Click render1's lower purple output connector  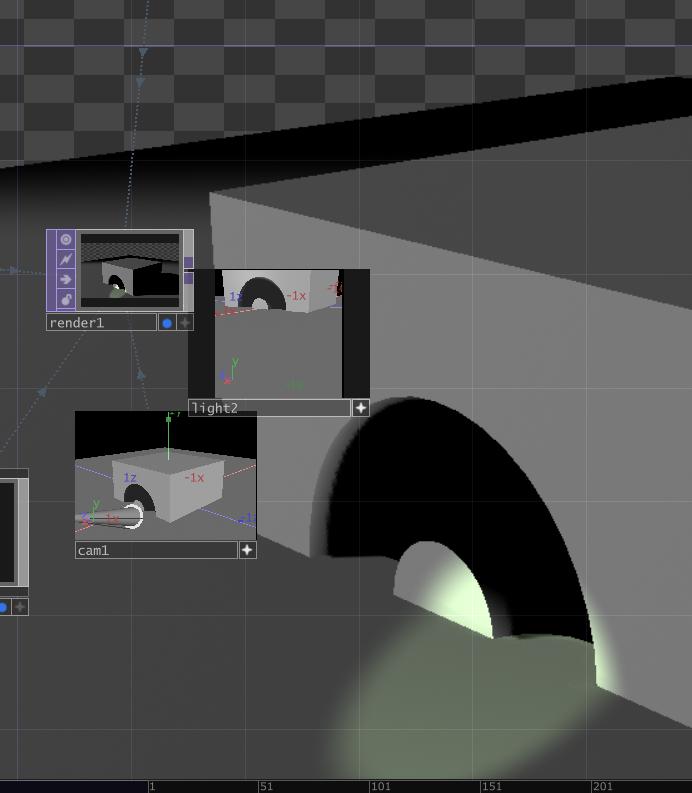click(x=189, y=278)
